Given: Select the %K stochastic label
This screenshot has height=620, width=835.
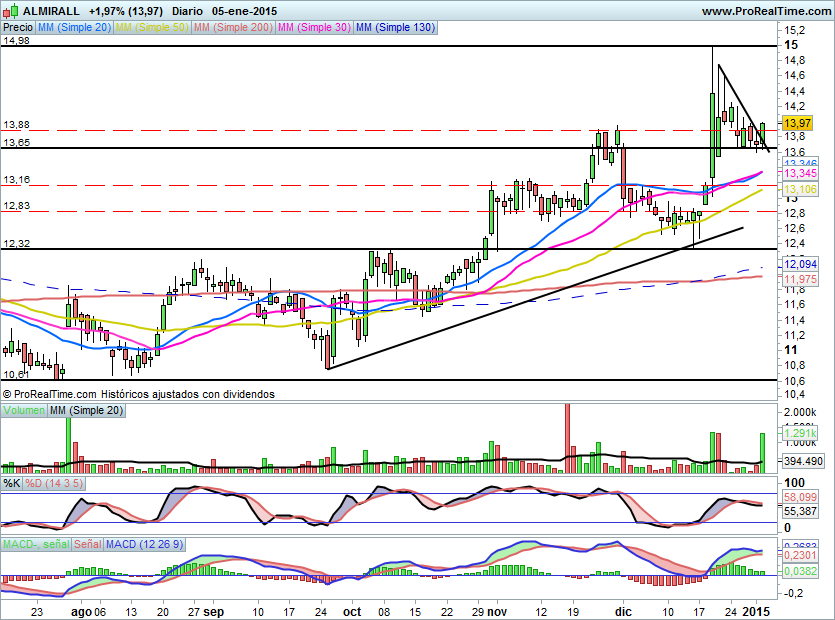Looking at the screenshot, I should click(x=12, y=483).
